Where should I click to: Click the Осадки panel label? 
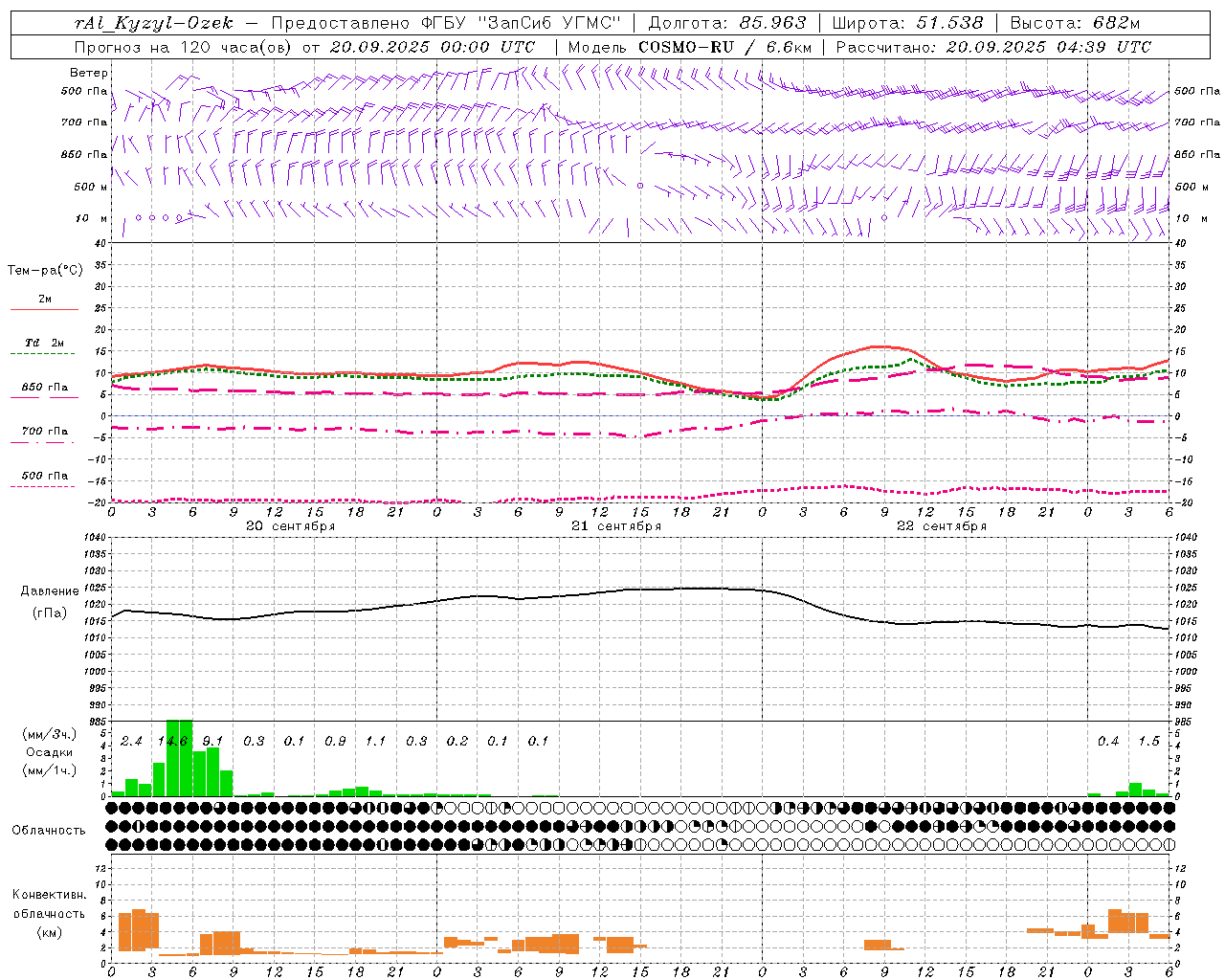click(49, 752)
